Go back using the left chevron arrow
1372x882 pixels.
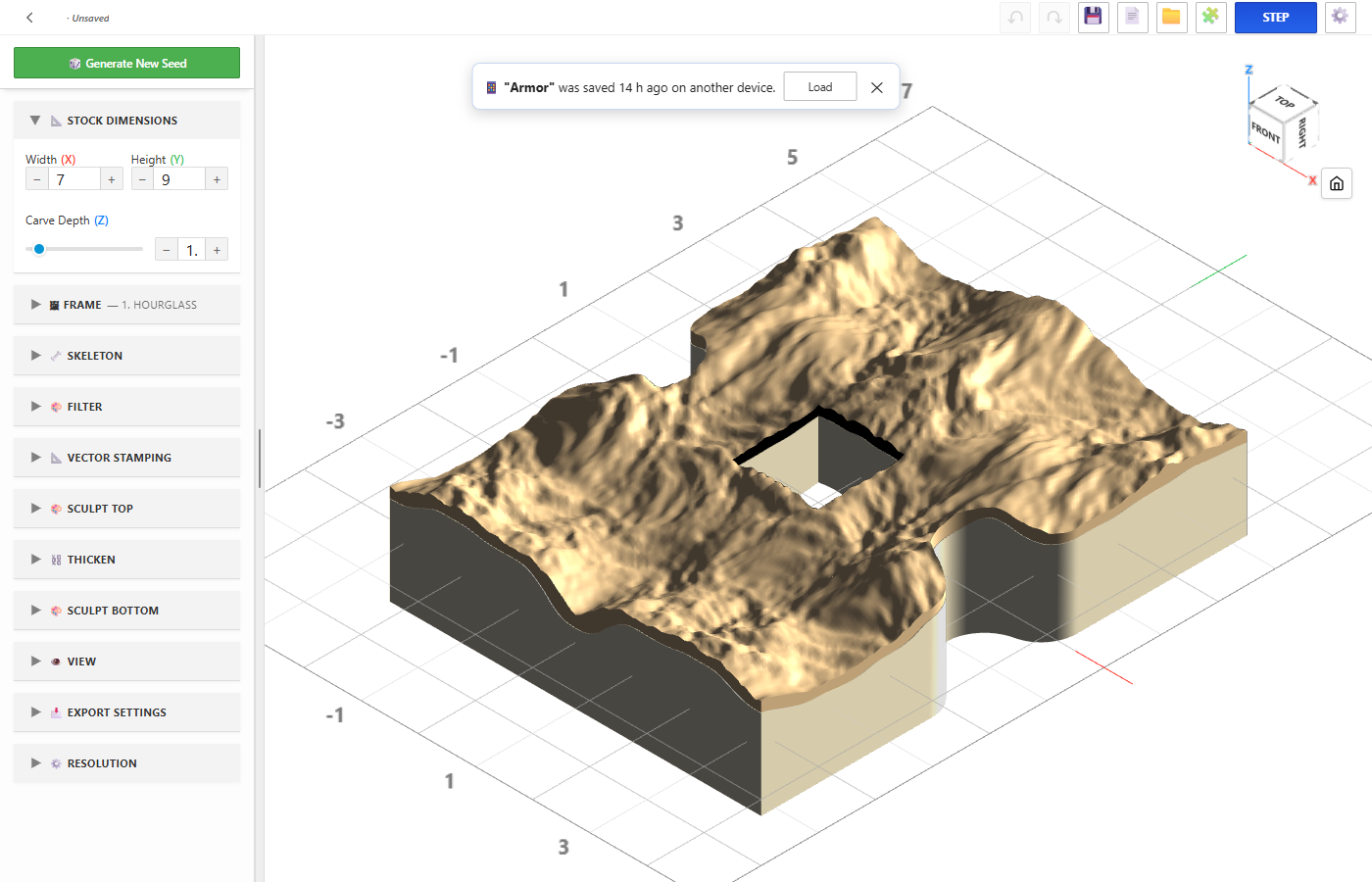(x=29, y=18)
